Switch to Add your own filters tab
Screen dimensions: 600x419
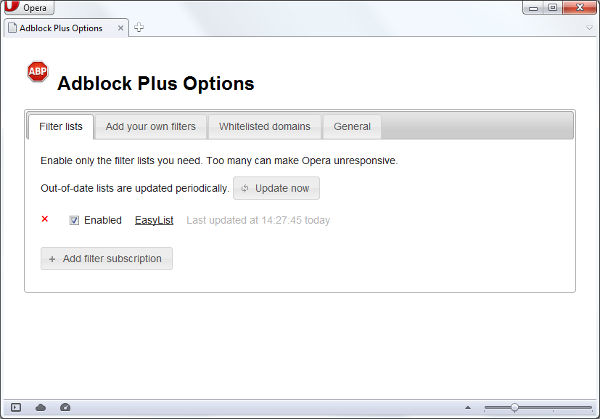click(152, 126)
